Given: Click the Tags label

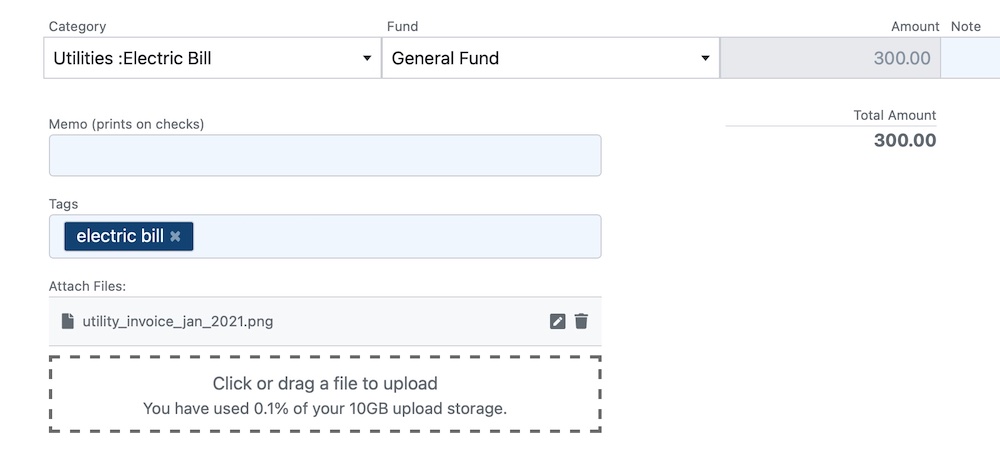Looking at the screenshot, I should point(63,204).
